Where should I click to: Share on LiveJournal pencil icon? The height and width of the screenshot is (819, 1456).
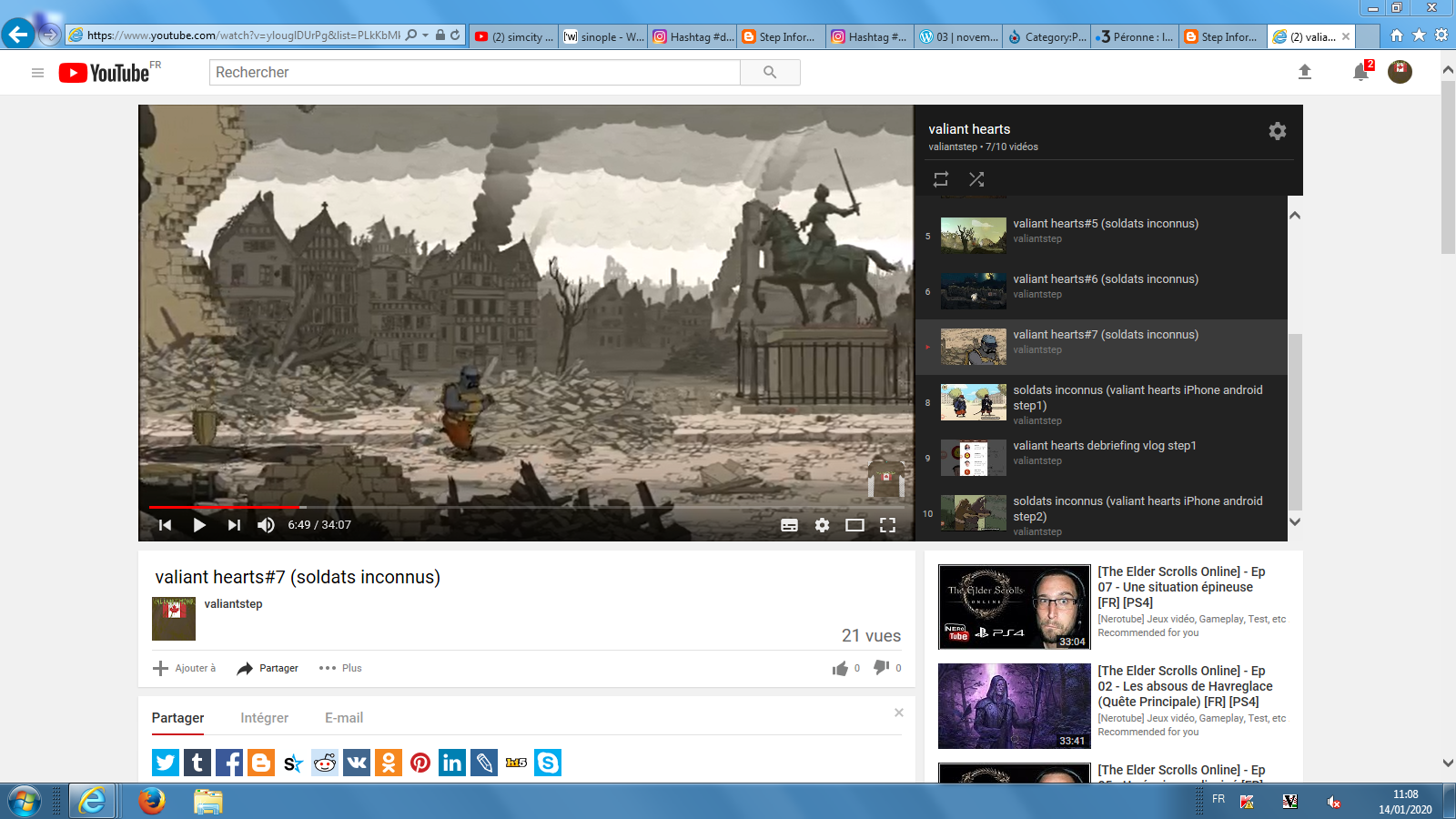(x=484, y=763)
